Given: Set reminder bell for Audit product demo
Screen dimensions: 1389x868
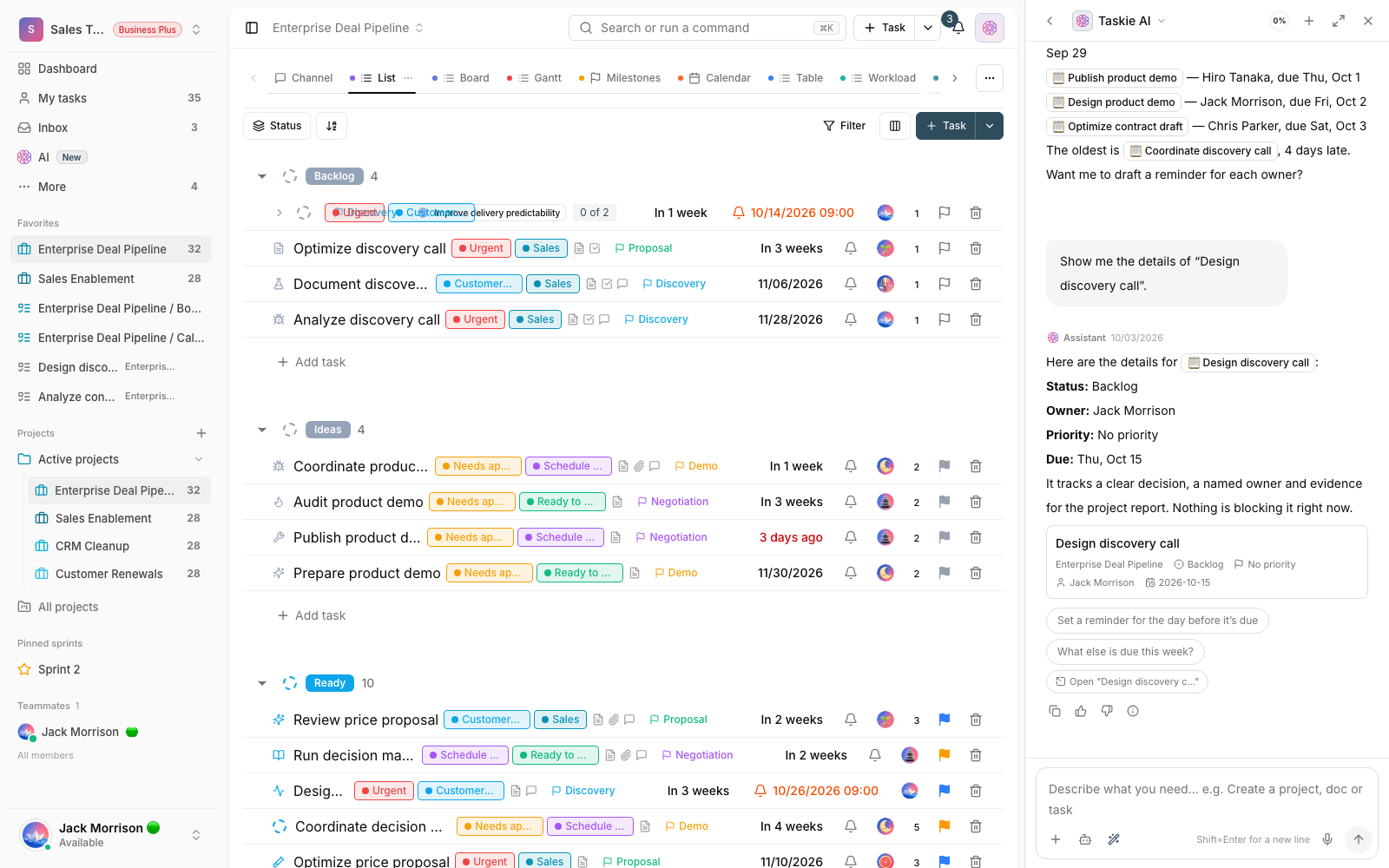Looking at the screenshot, I should pyautogui.click(x=851, y=502).
